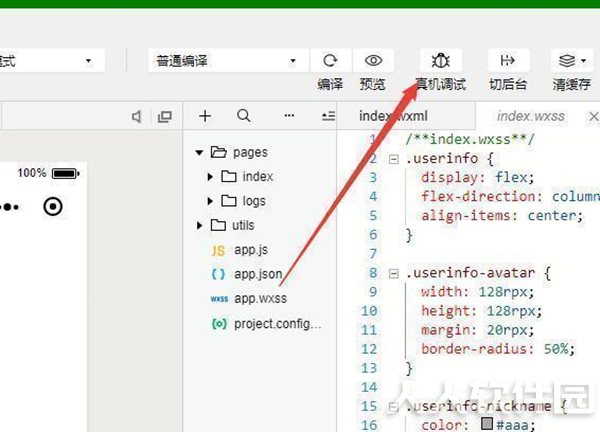Viewport: 600px width, 432px height.
Task: Click the JS icon of app.js
Action: pos(218,251)
